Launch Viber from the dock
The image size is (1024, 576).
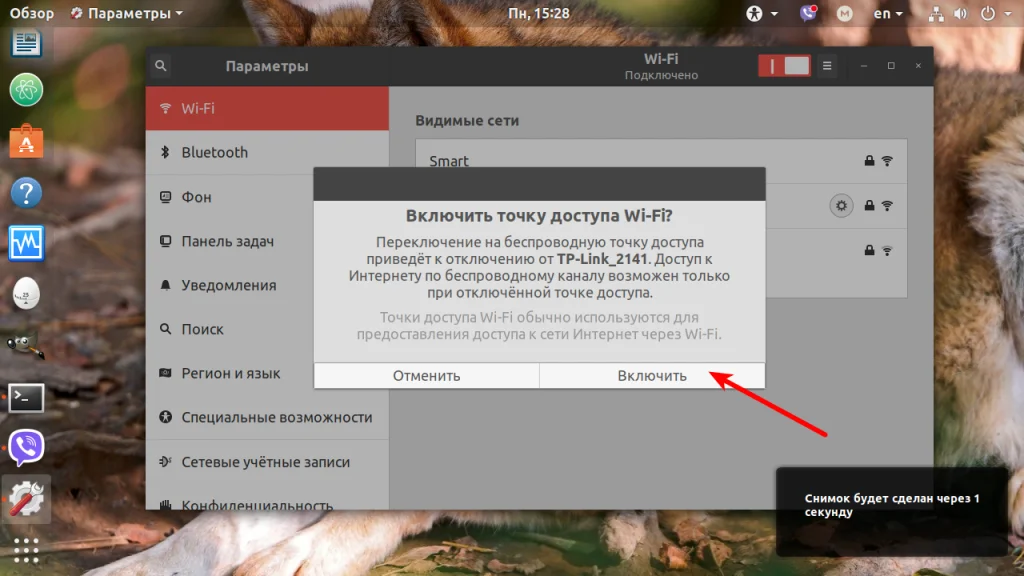pos(26,447)
